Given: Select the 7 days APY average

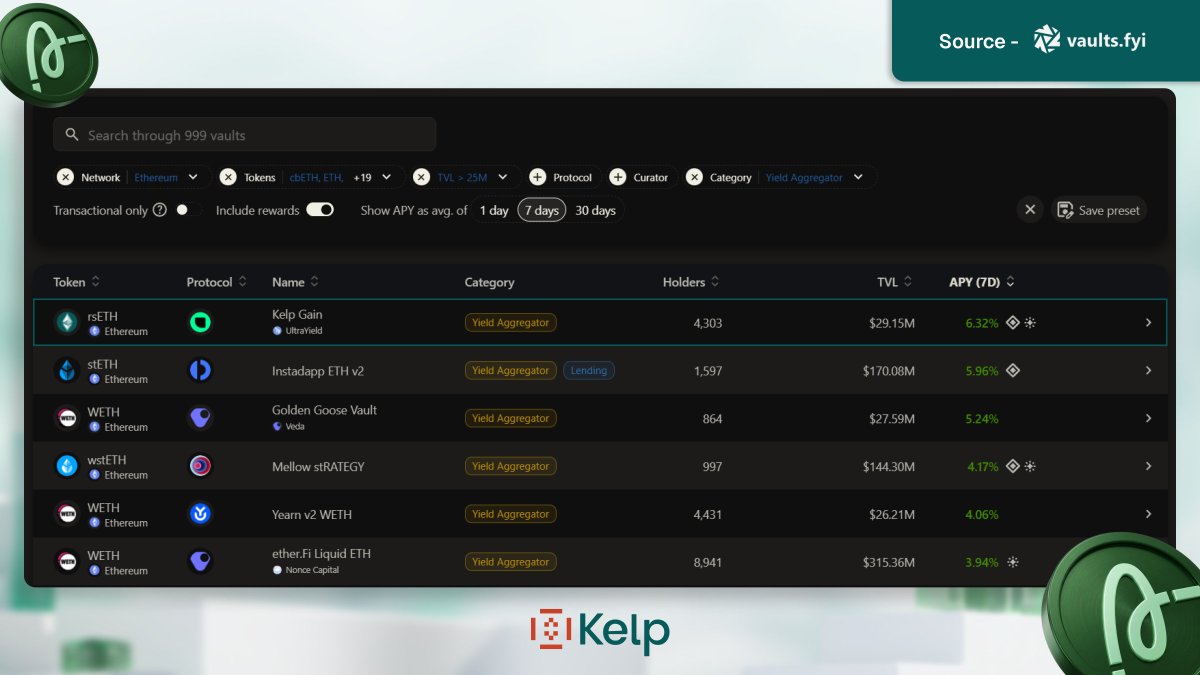Looking at the screenshot, I should coord(542,210).
